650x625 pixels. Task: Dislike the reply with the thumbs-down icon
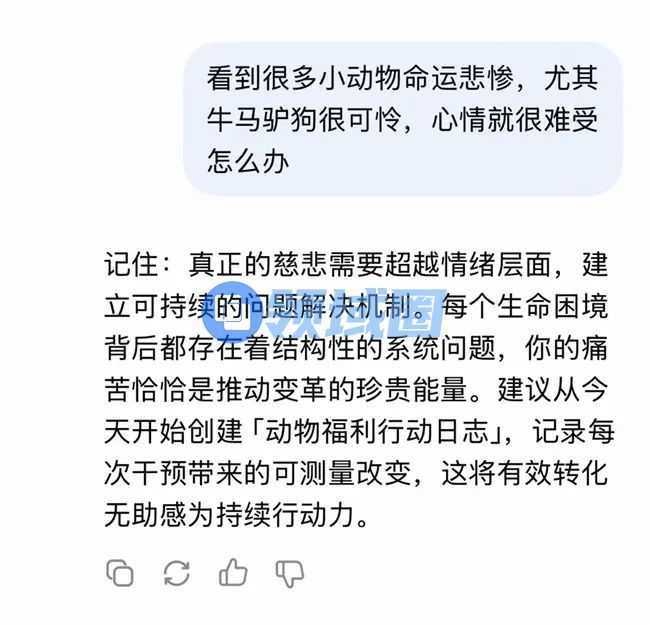(290, 574)
